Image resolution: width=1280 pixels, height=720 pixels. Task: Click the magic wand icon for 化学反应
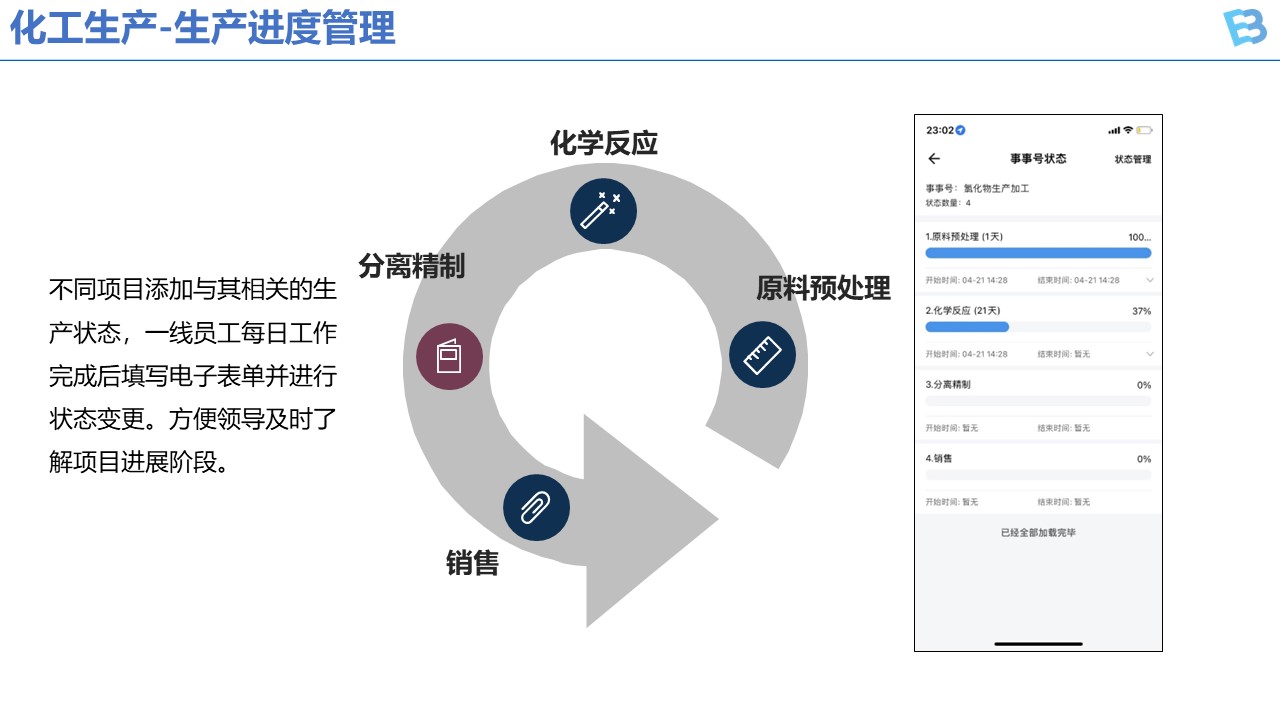603,211
